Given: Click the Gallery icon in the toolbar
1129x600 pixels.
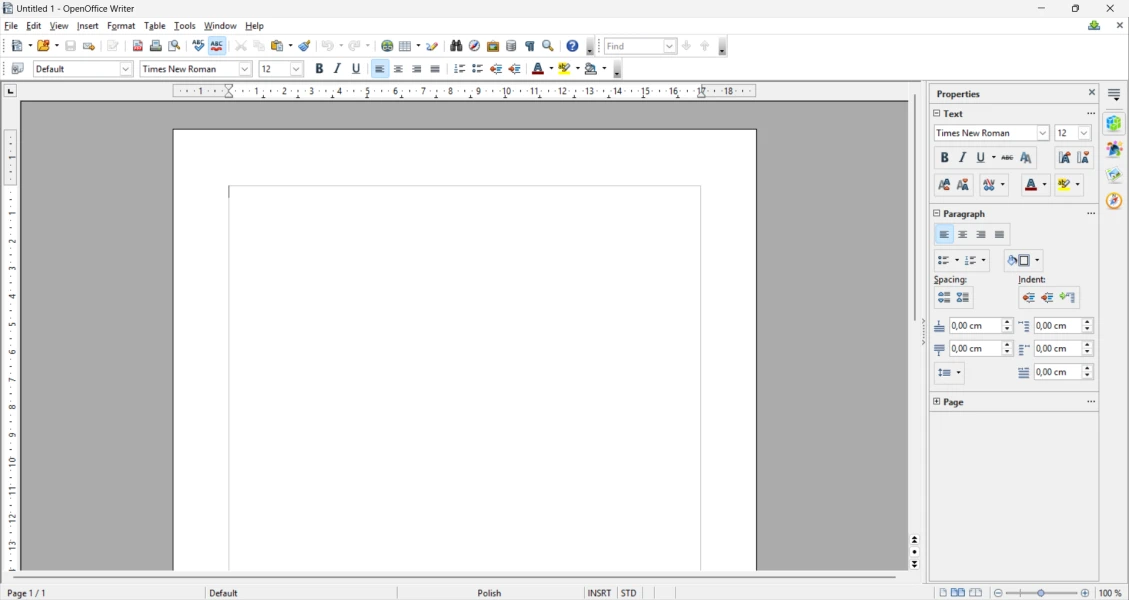Looking at the screenshot, I should (493, 46).
